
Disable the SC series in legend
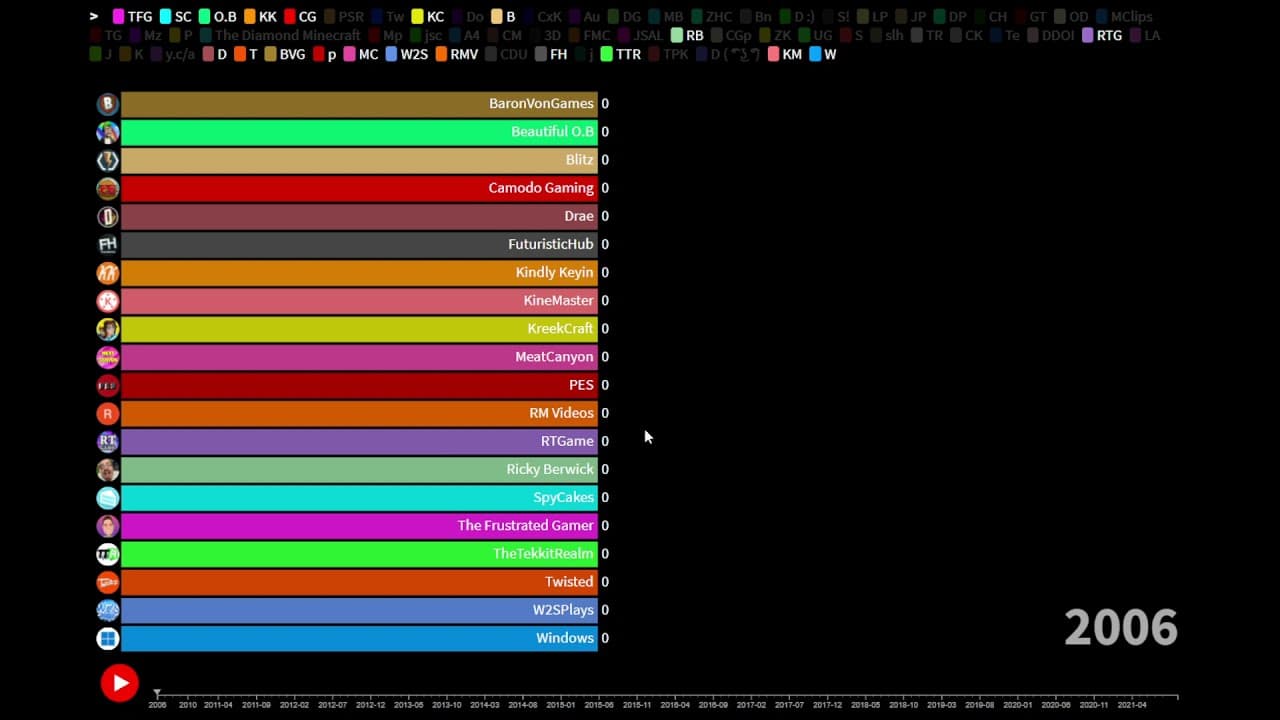point(175,17)
